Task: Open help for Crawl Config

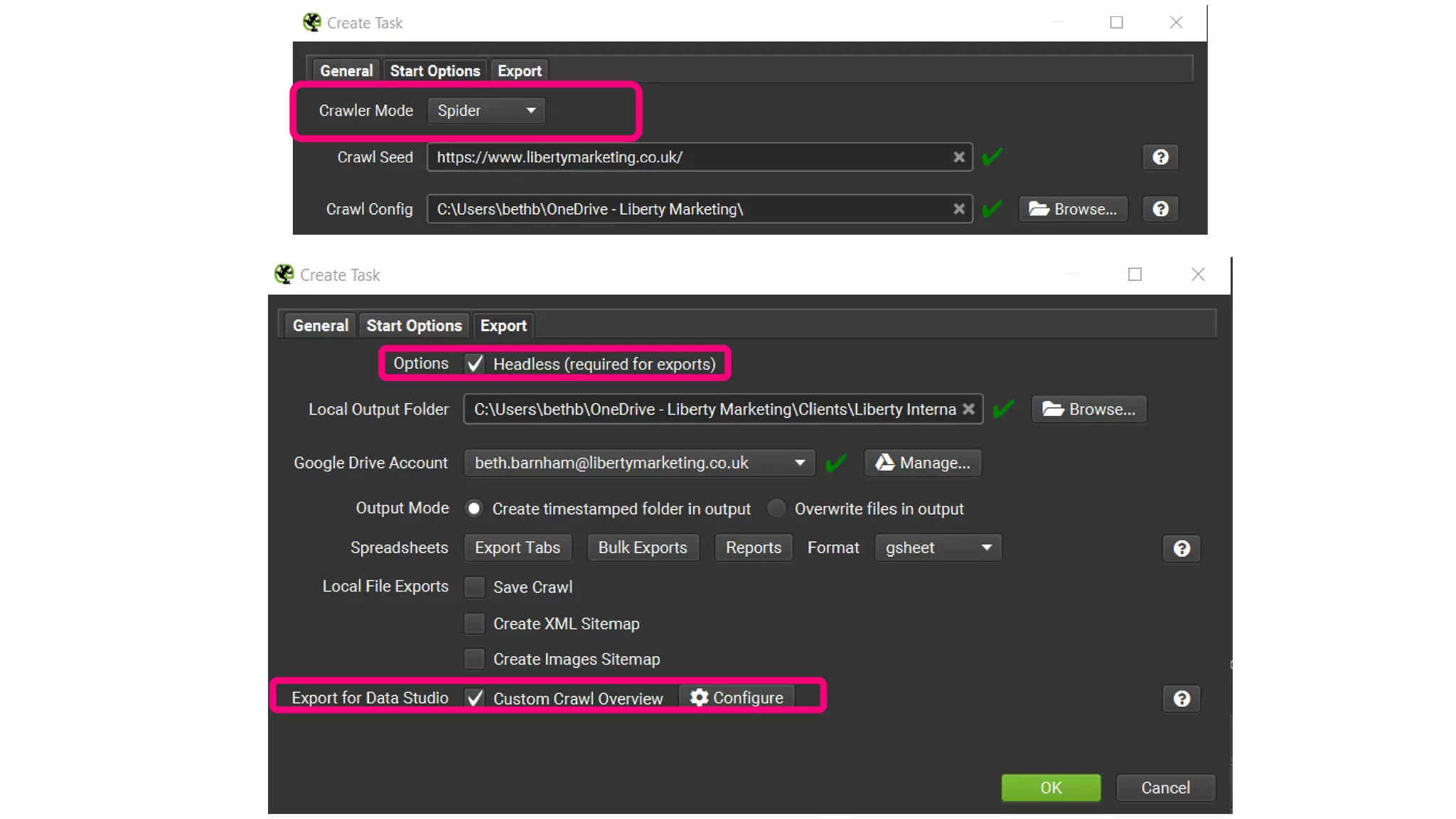Action: pyautogui.click(x=1160, y=209)
